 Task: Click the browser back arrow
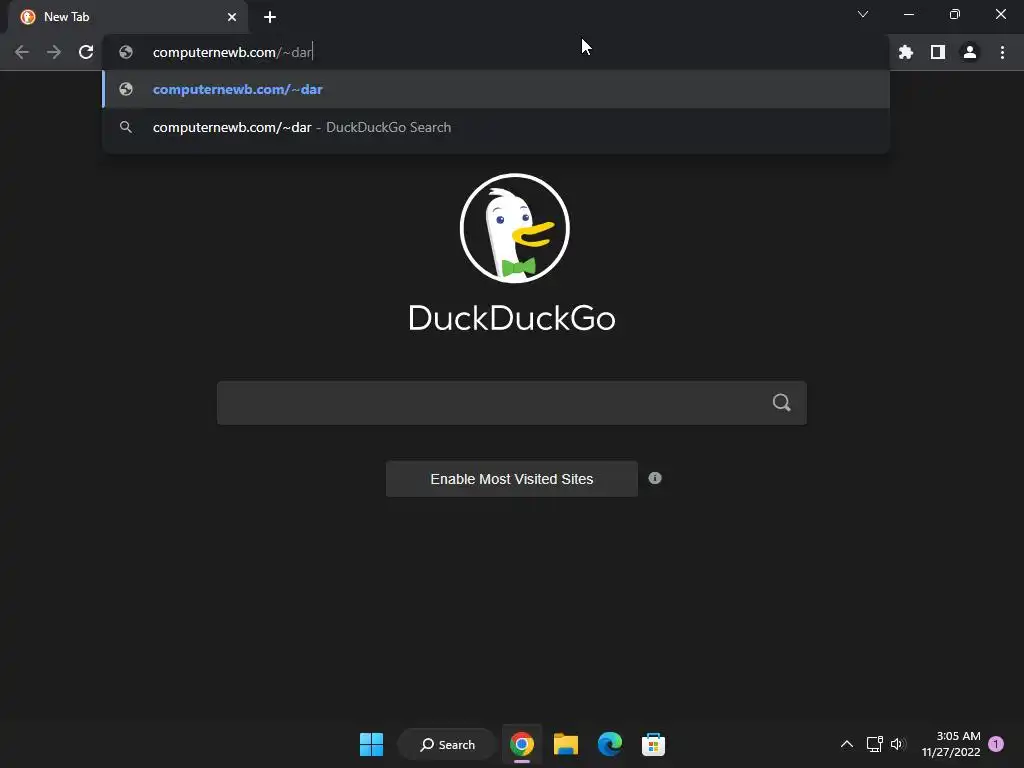click(22, 52)
